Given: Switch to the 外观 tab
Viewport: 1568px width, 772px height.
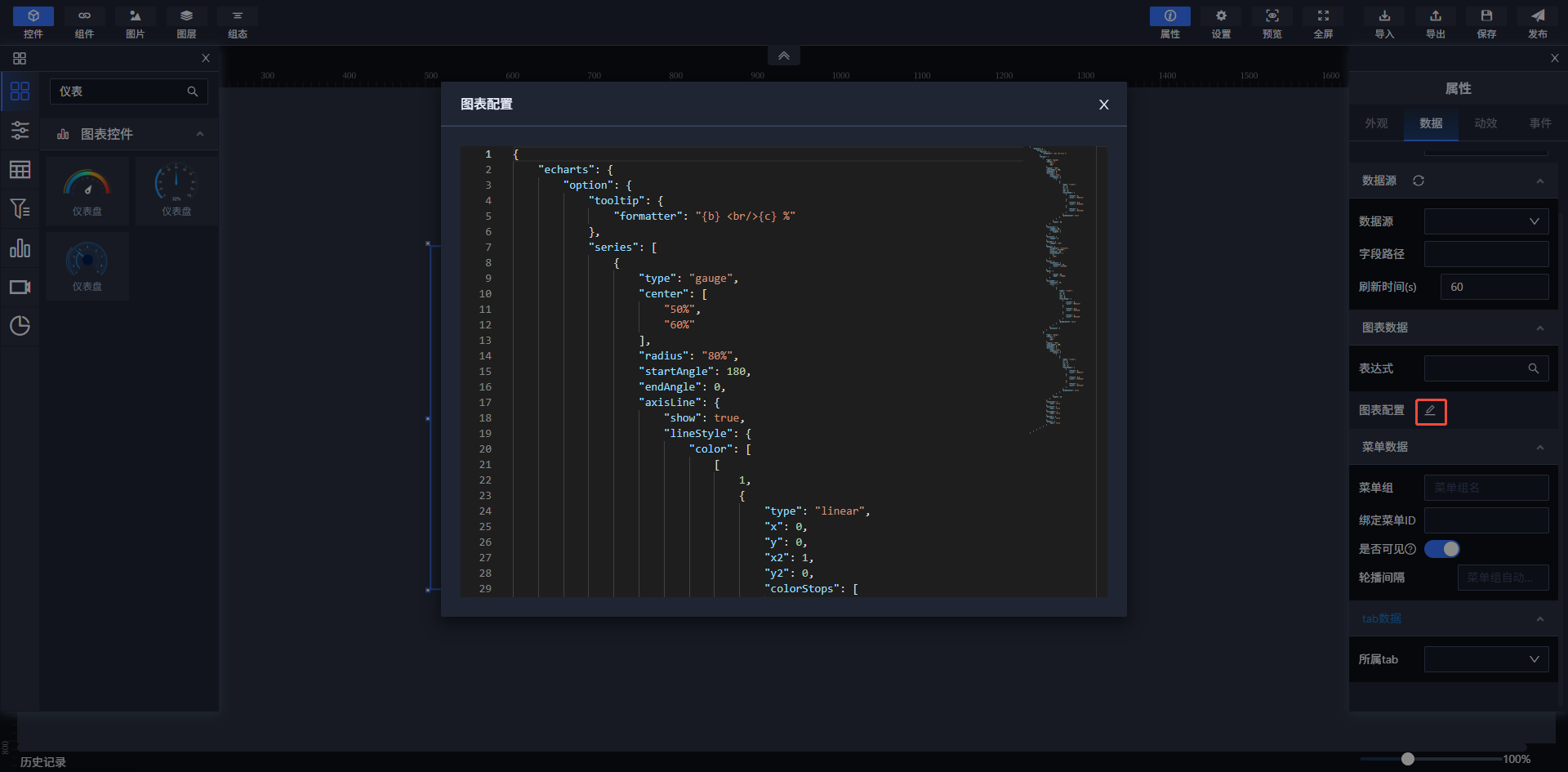Looking at the screenshot, I should point(1376,123).
